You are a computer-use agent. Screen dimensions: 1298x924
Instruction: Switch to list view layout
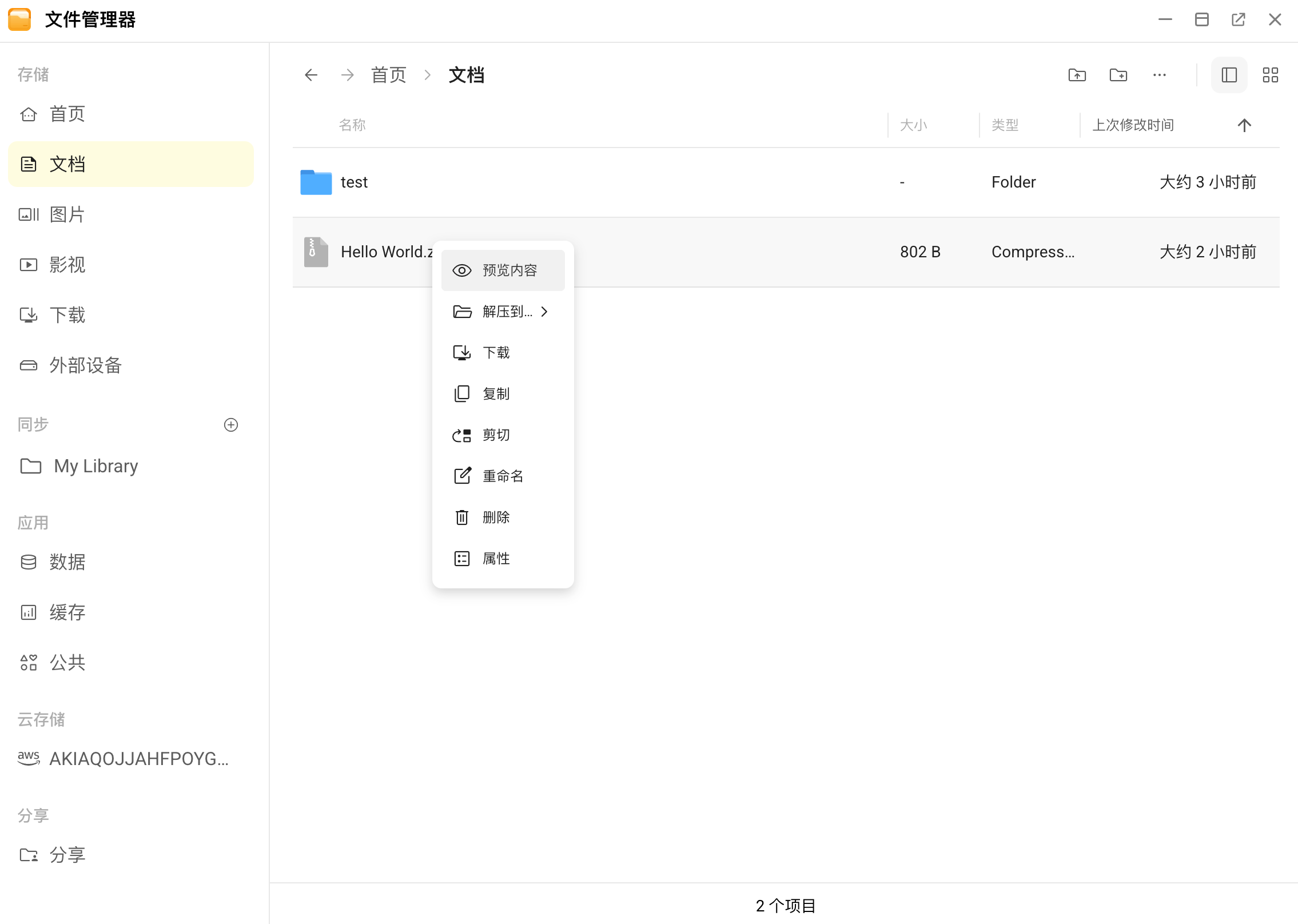click(1229, 75)
